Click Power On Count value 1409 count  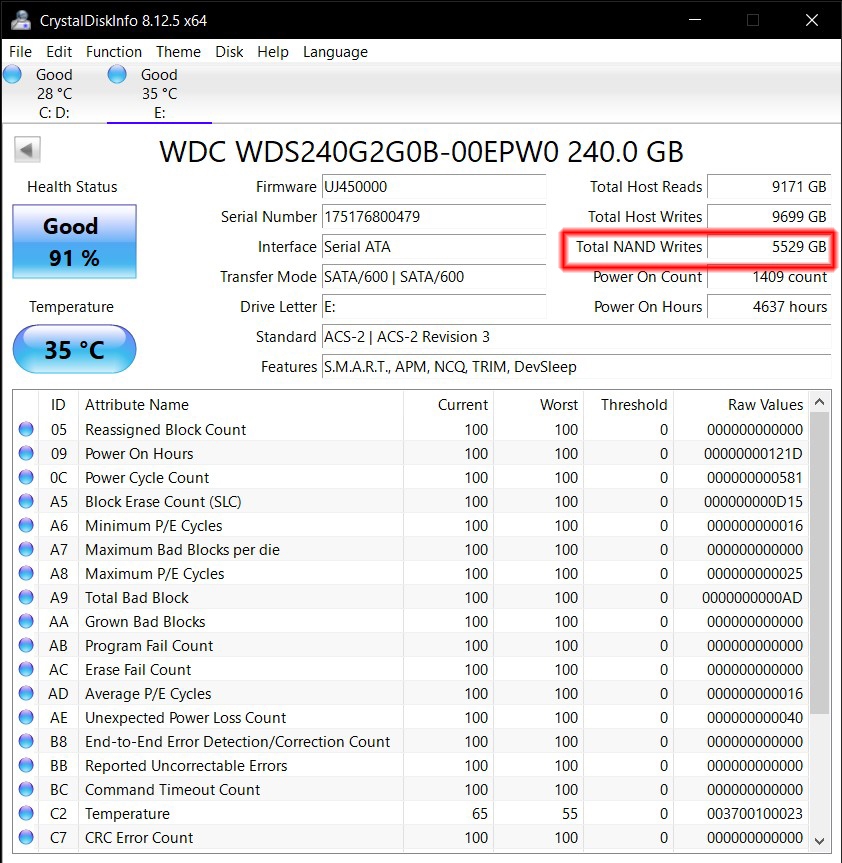(769, 277)
